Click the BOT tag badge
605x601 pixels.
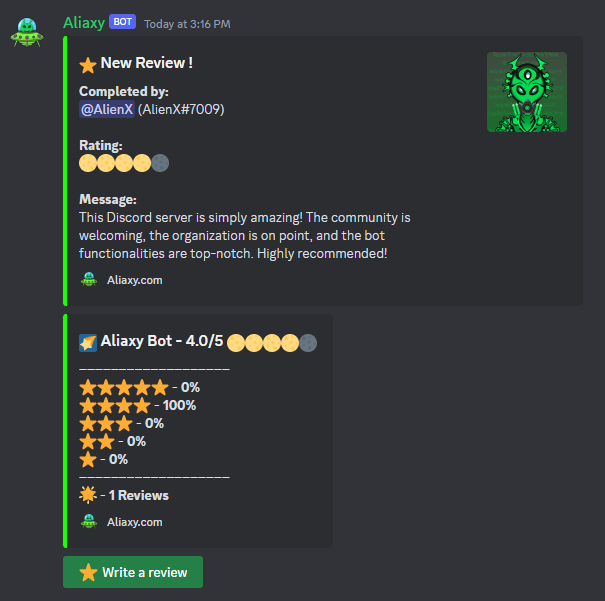(122, 22)
